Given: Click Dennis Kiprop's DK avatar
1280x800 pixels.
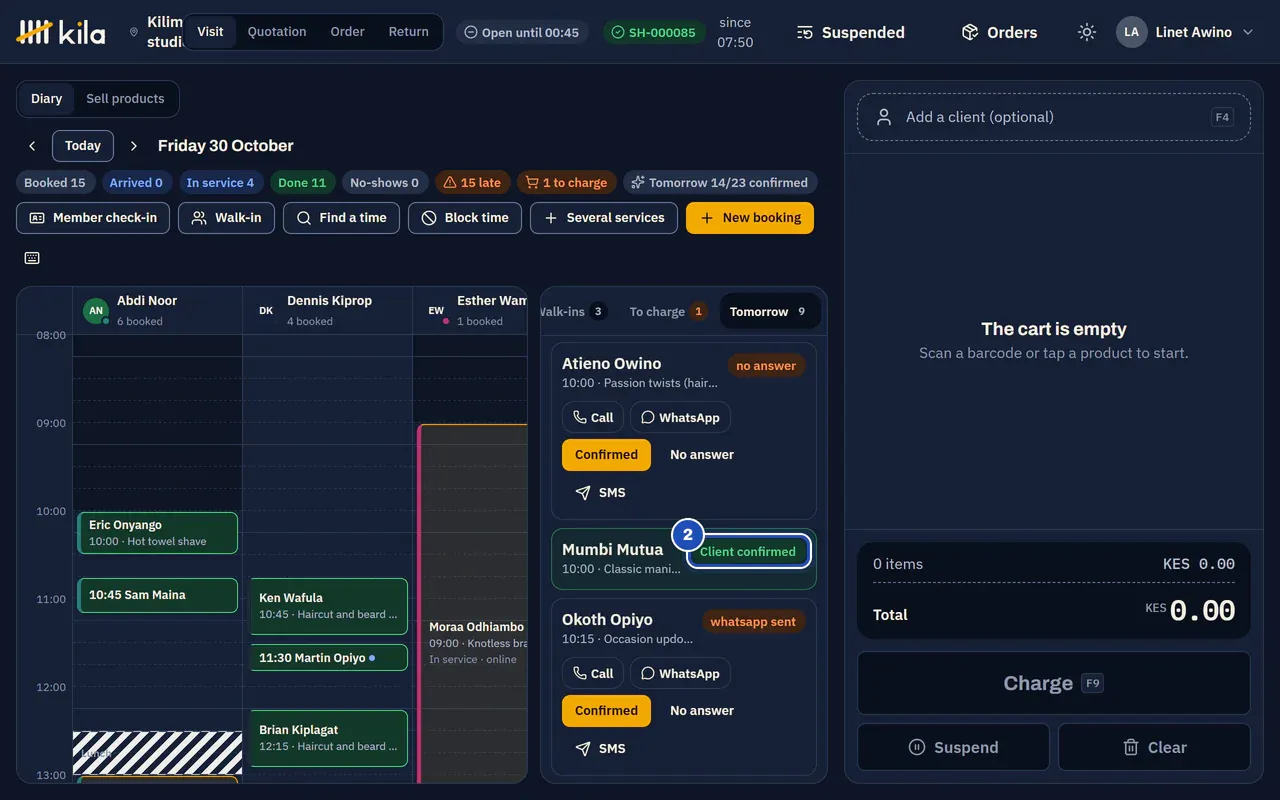Looking at the screenshot, I should [x=266, y=310].
